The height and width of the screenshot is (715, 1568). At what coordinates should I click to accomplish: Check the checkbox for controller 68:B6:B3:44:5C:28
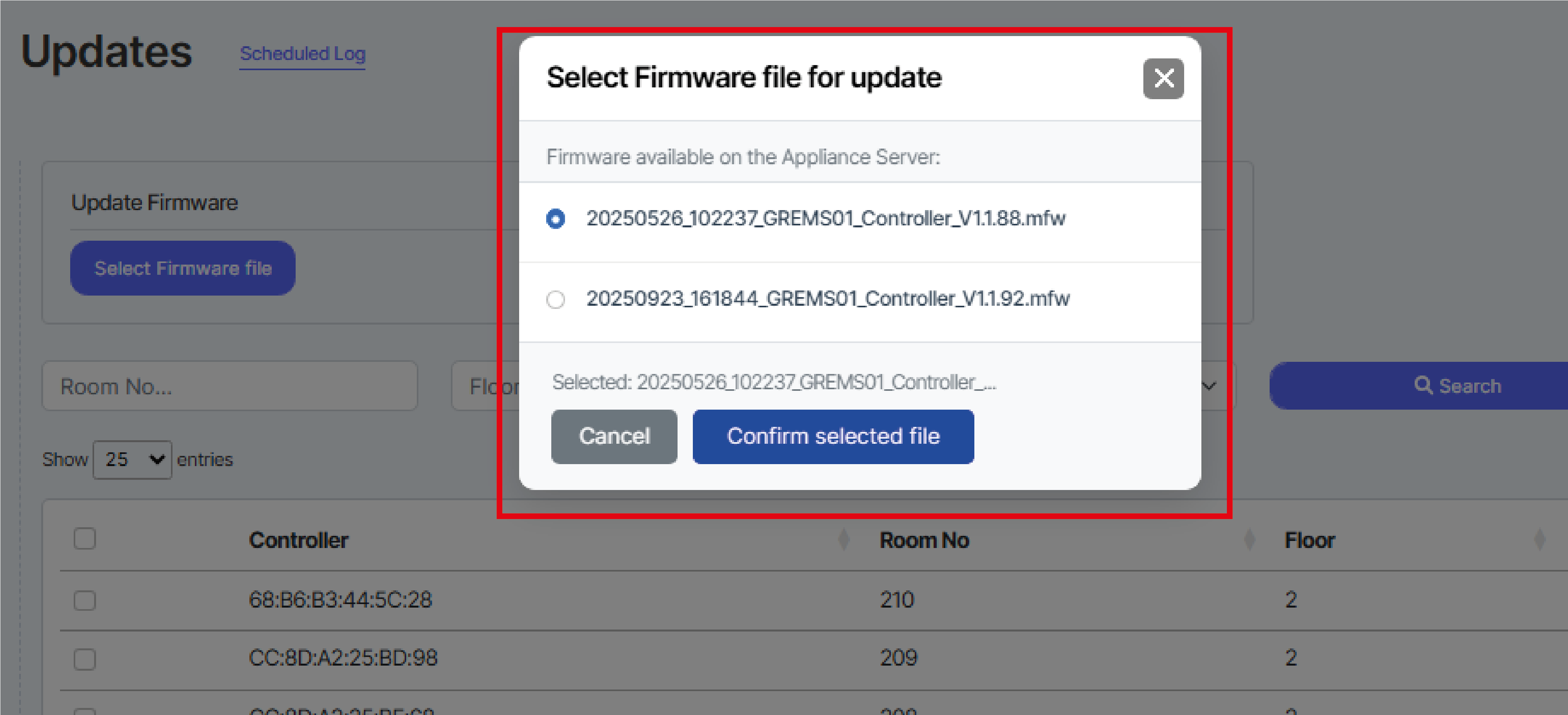85,600
